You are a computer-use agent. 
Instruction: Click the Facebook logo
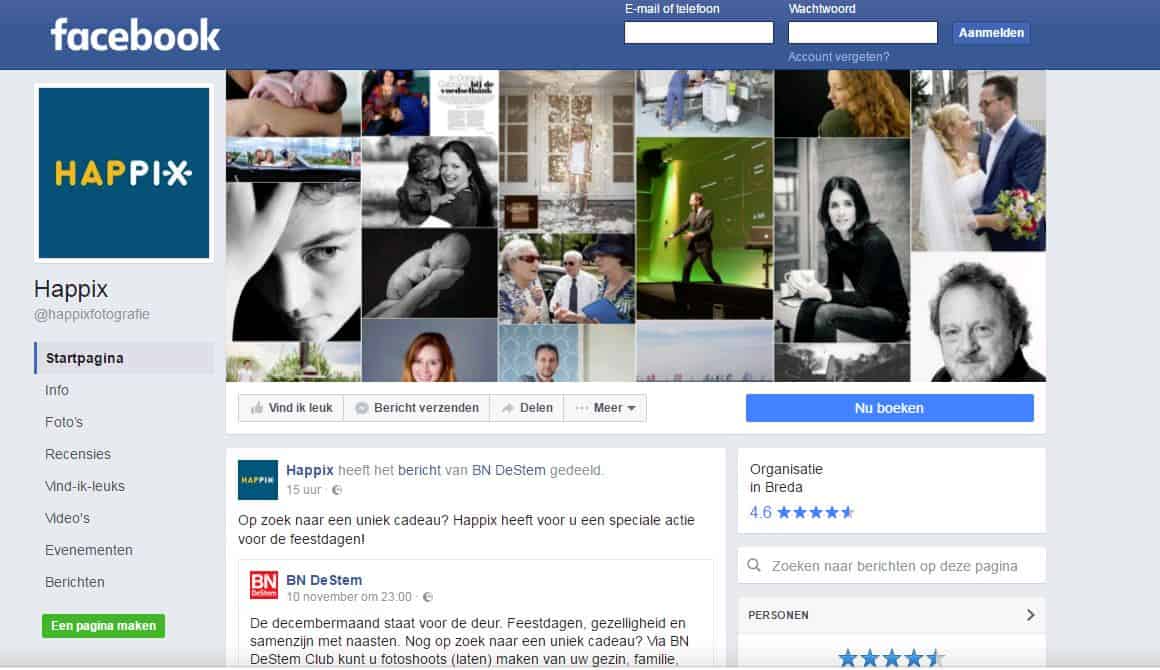pos(134,33)
